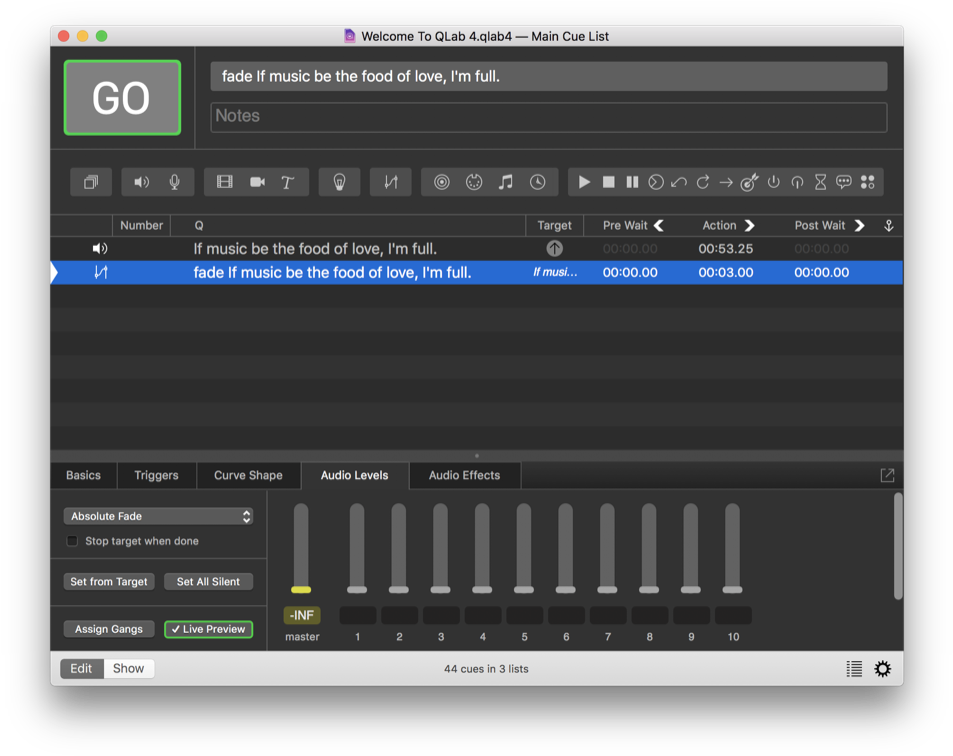
Task: Pop out the inspector into separate window
Action: (887, 475)
